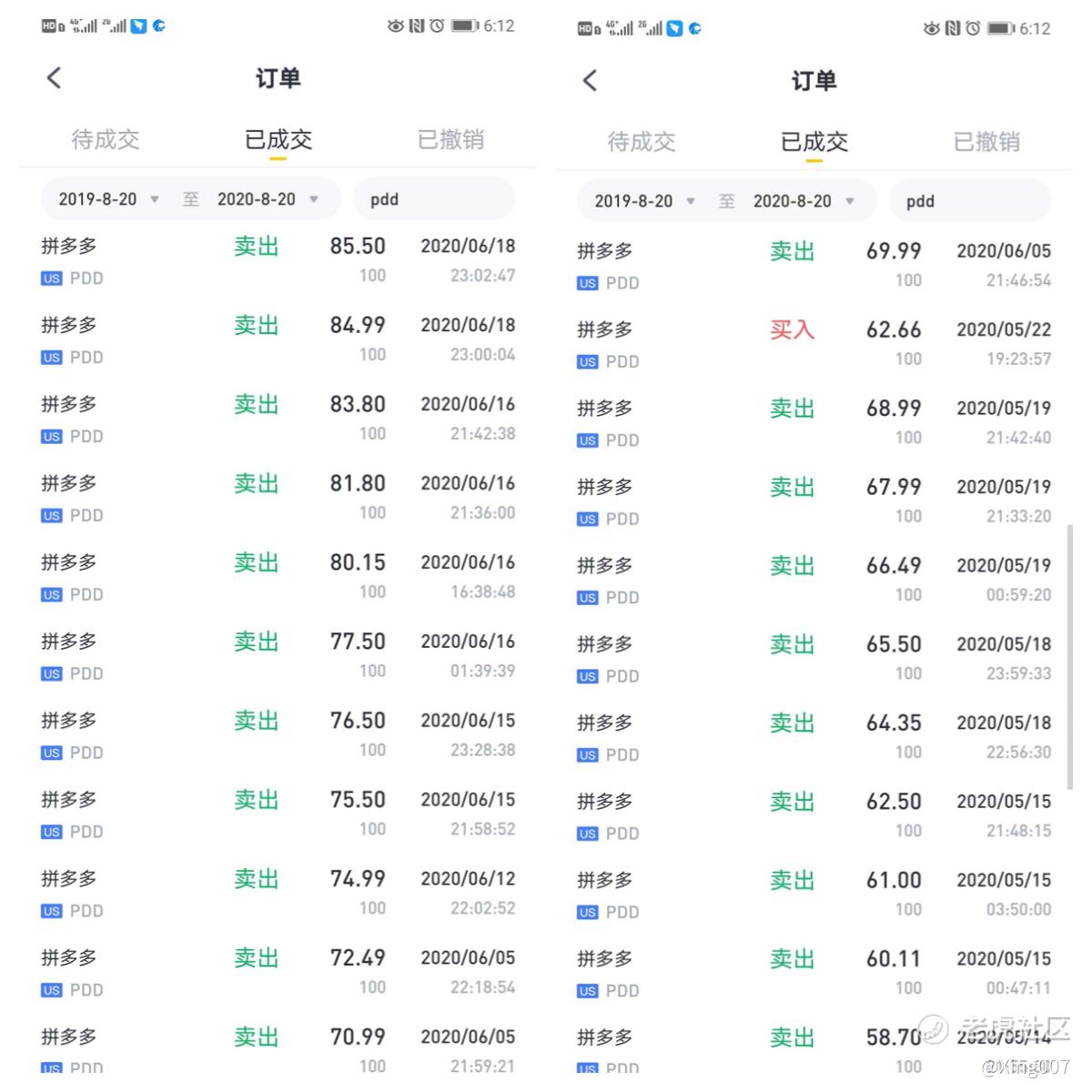Tap the eye comfort icon in right status bar
Viewport: 1092px width, 1092px height.
(x=931, y=29)
